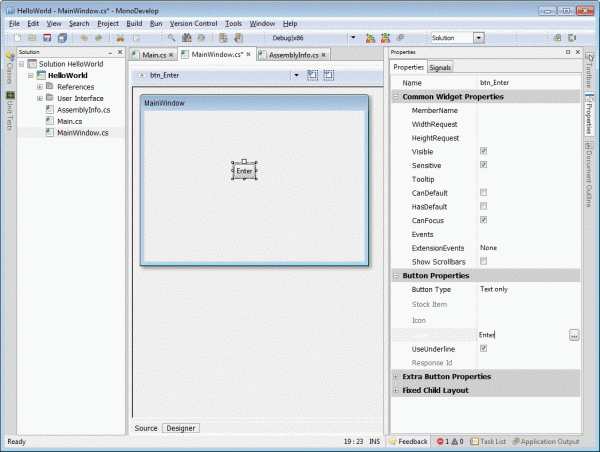Toggle the CanFocus checkbox

click(x=484, y=220)
